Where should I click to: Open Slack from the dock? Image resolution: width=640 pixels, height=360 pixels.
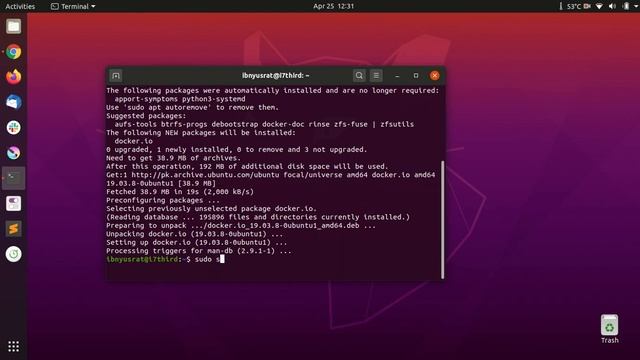click(x=13, y=127)
